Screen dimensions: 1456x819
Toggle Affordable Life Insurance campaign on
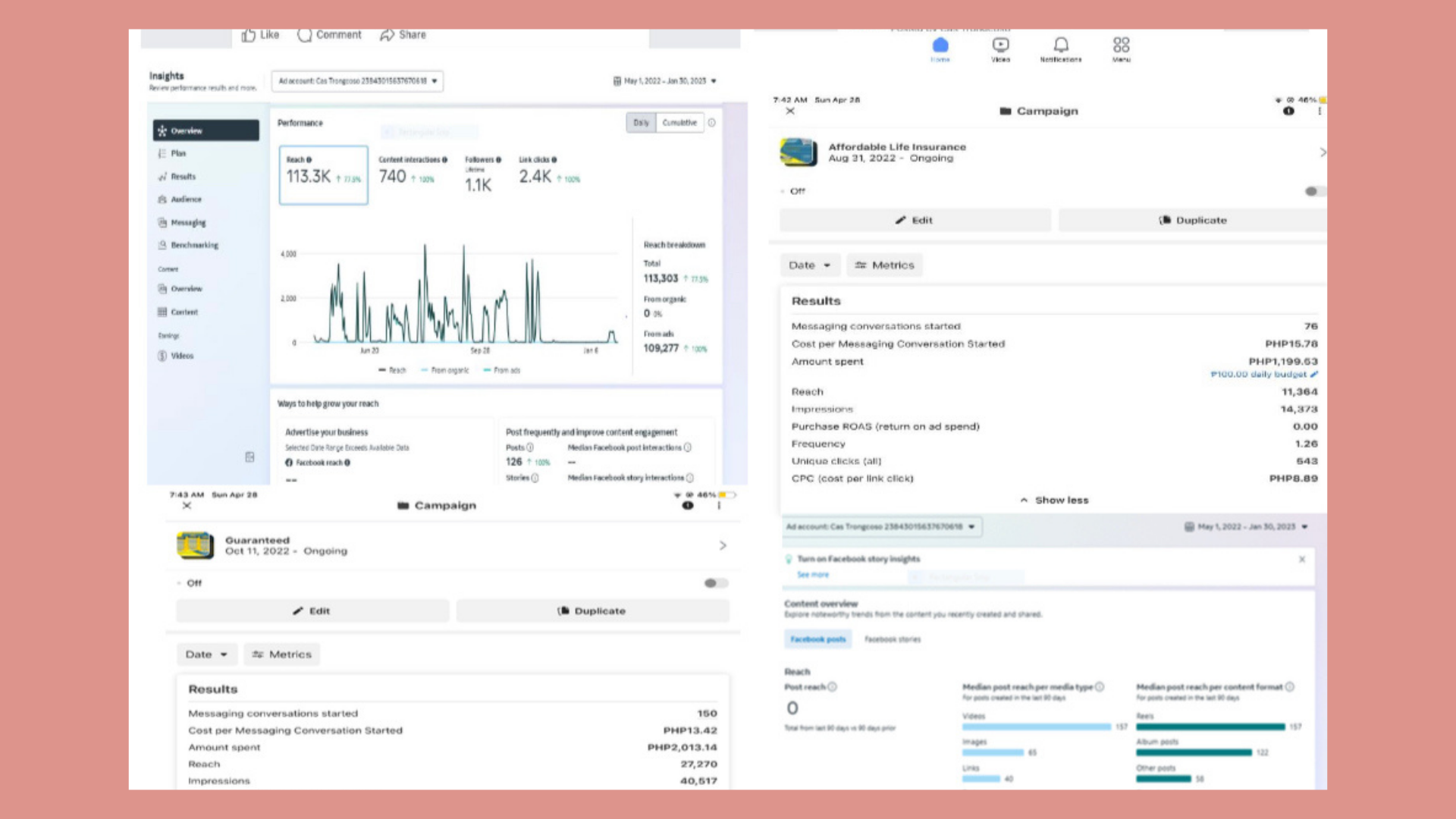tap(1315, 191)
